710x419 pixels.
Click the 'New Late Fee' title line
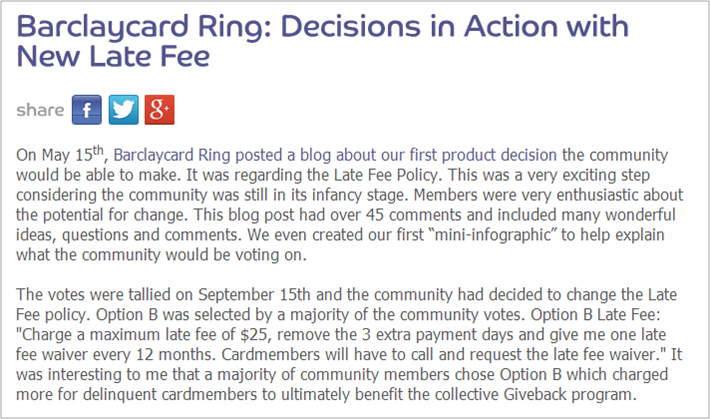pyautogui.click(x=113, y=57)
